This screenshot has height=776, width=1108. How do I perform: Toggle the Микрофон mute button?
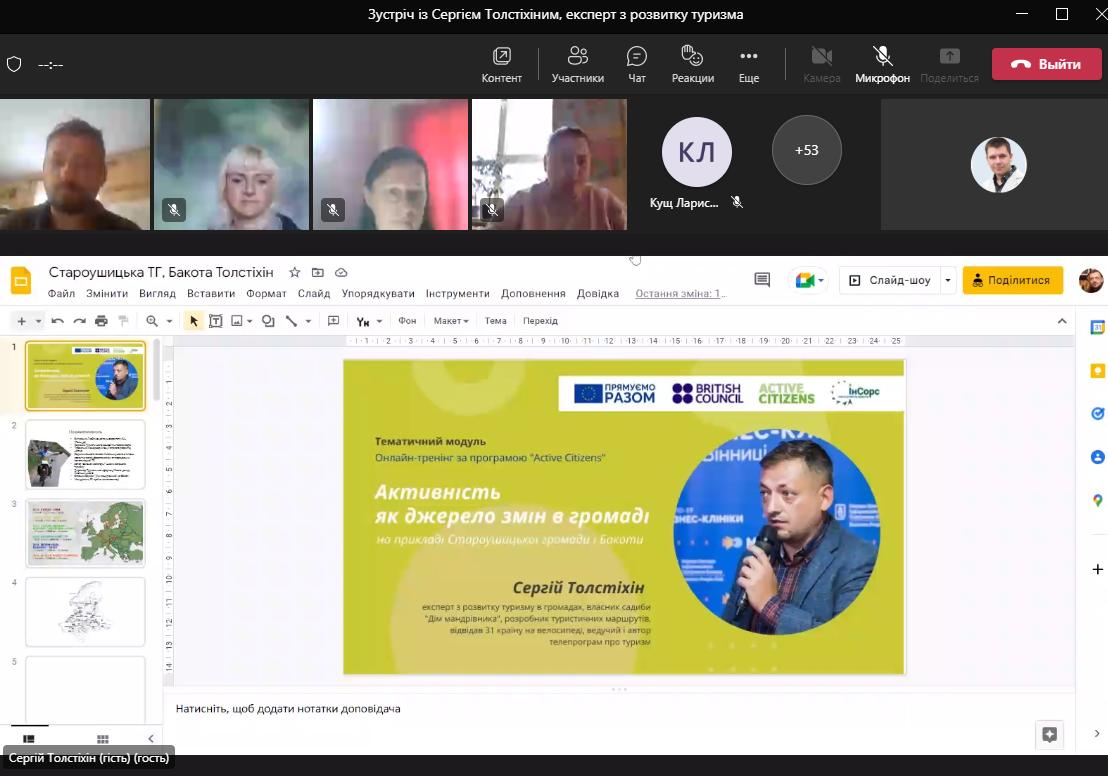(x=882, y=64)
